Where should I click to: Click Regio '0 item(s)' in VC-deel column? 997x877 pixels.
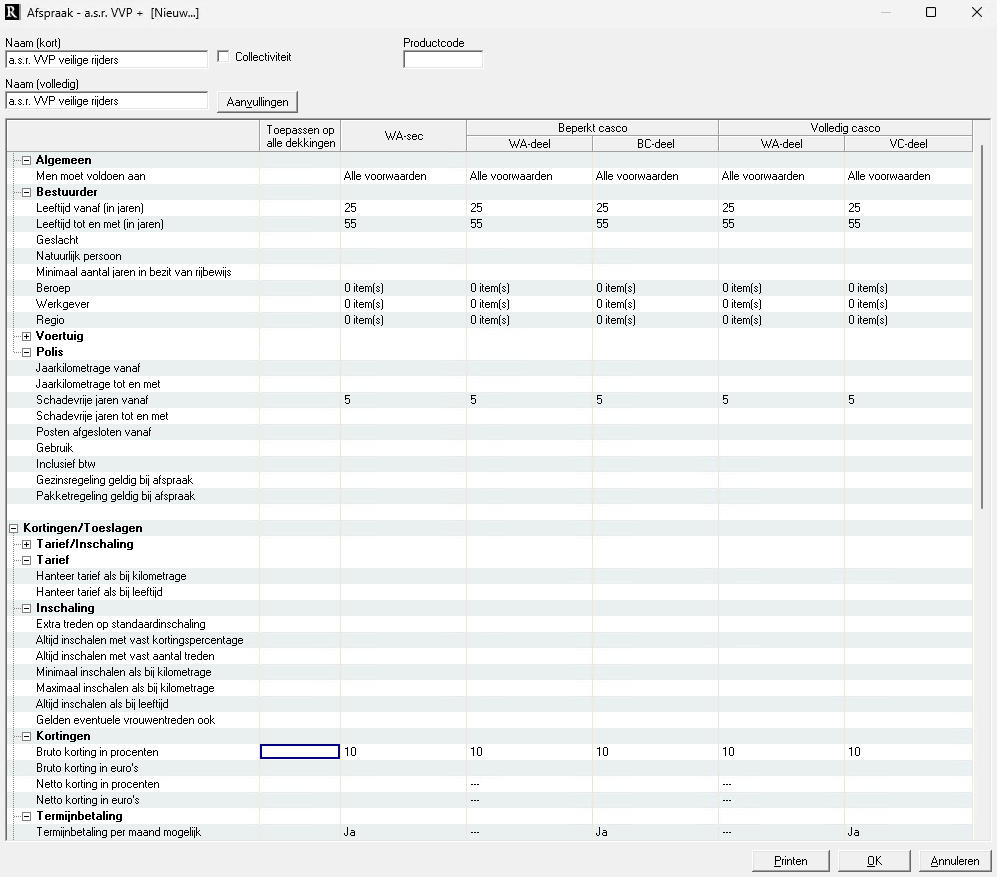click(x=867, y=320)
